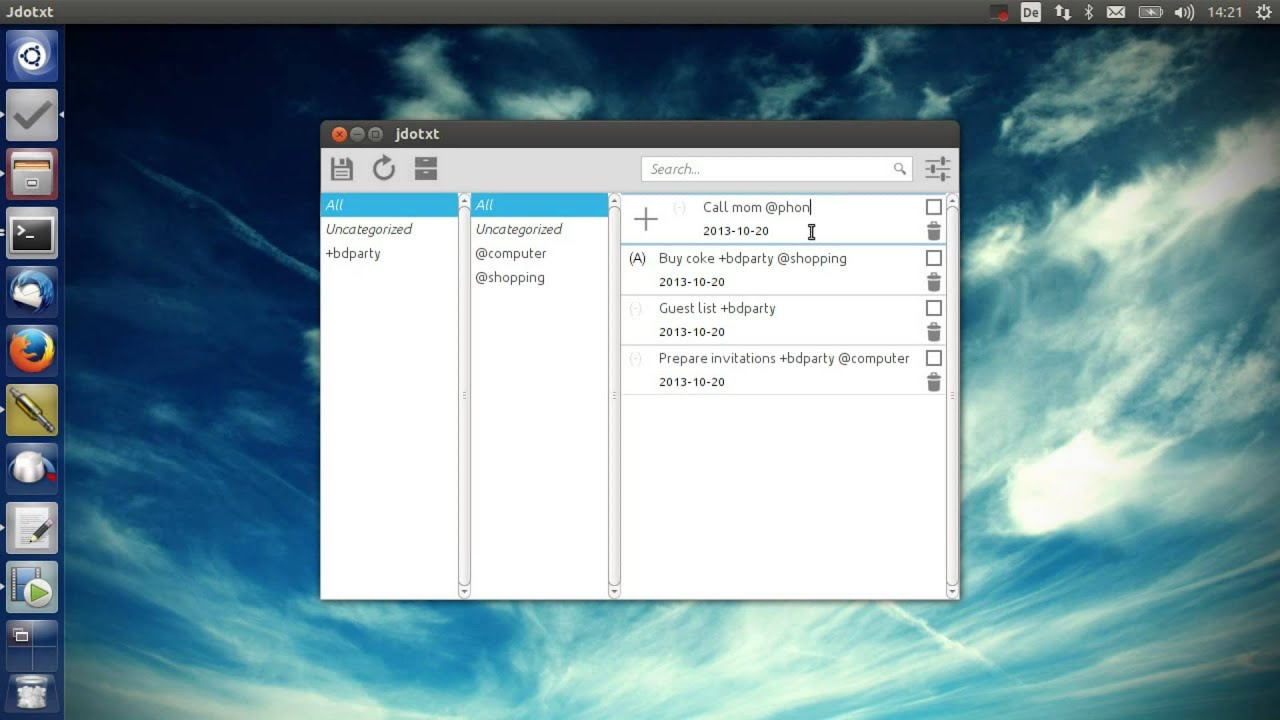Mark Buy coke task as completed

934,258
